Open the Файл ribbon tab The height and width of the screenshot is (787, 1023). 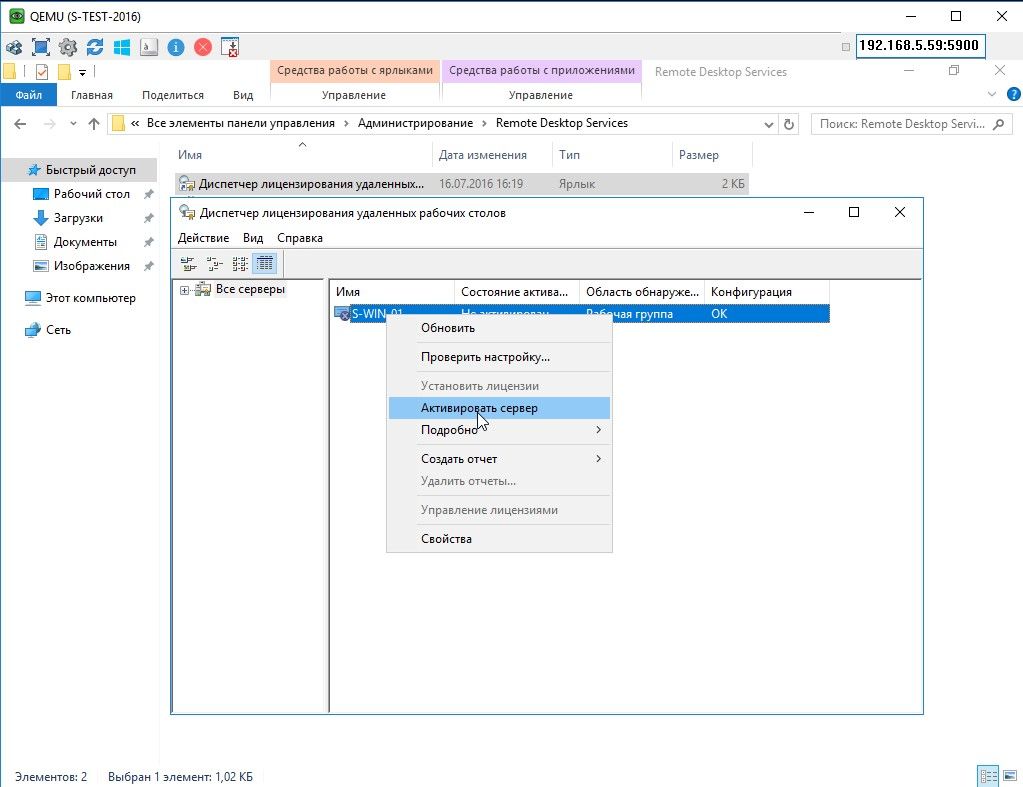click(x=28, y=95)
